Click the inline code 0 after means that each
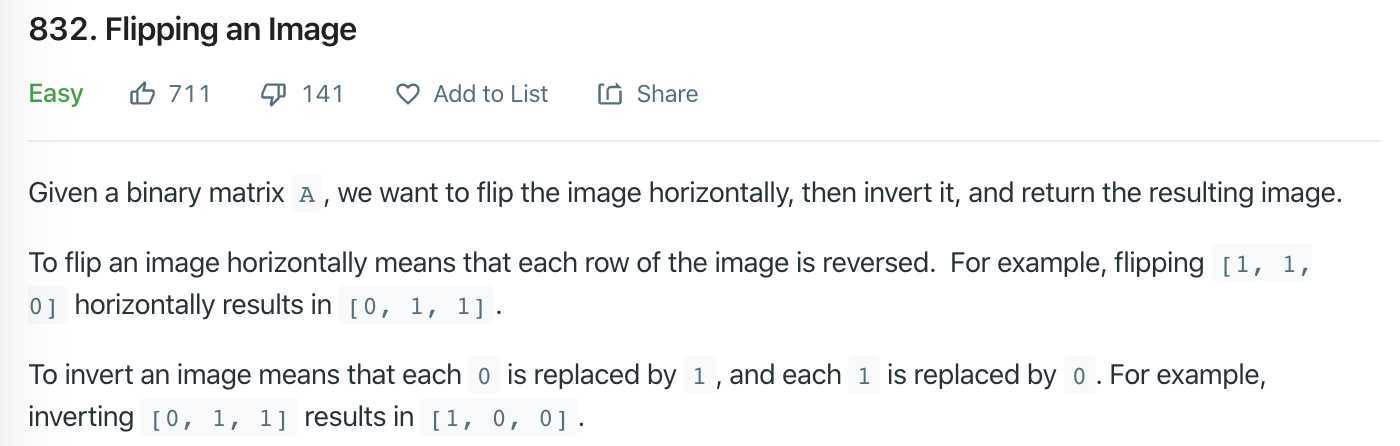This screenshot has height=446, width=1400. point(484,377)
